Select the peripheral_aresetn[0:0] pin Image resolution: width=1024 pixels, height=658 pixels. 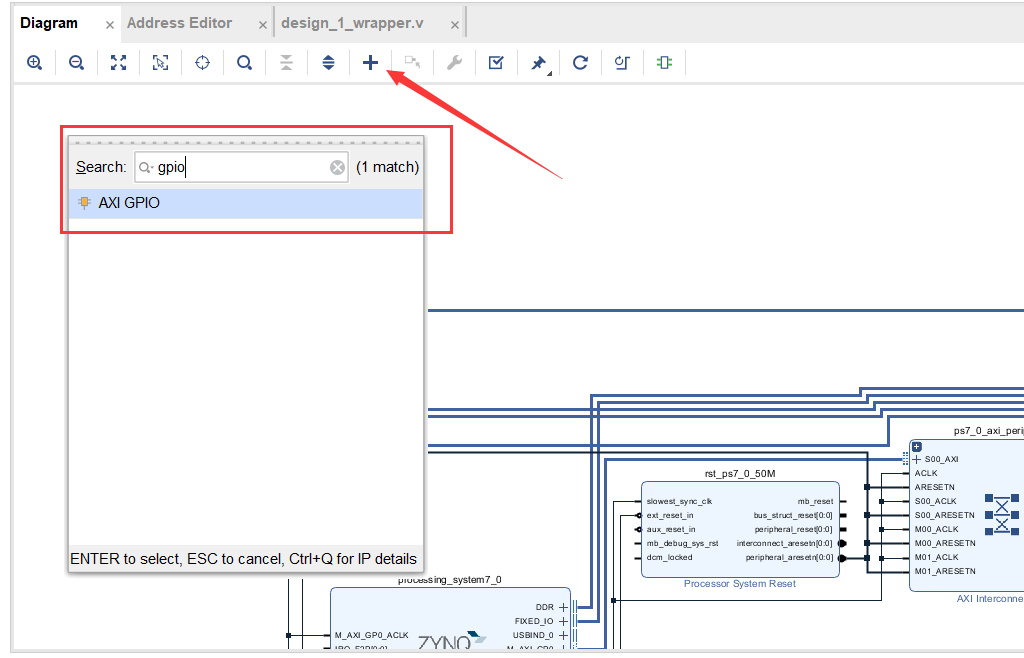[790, 557]
